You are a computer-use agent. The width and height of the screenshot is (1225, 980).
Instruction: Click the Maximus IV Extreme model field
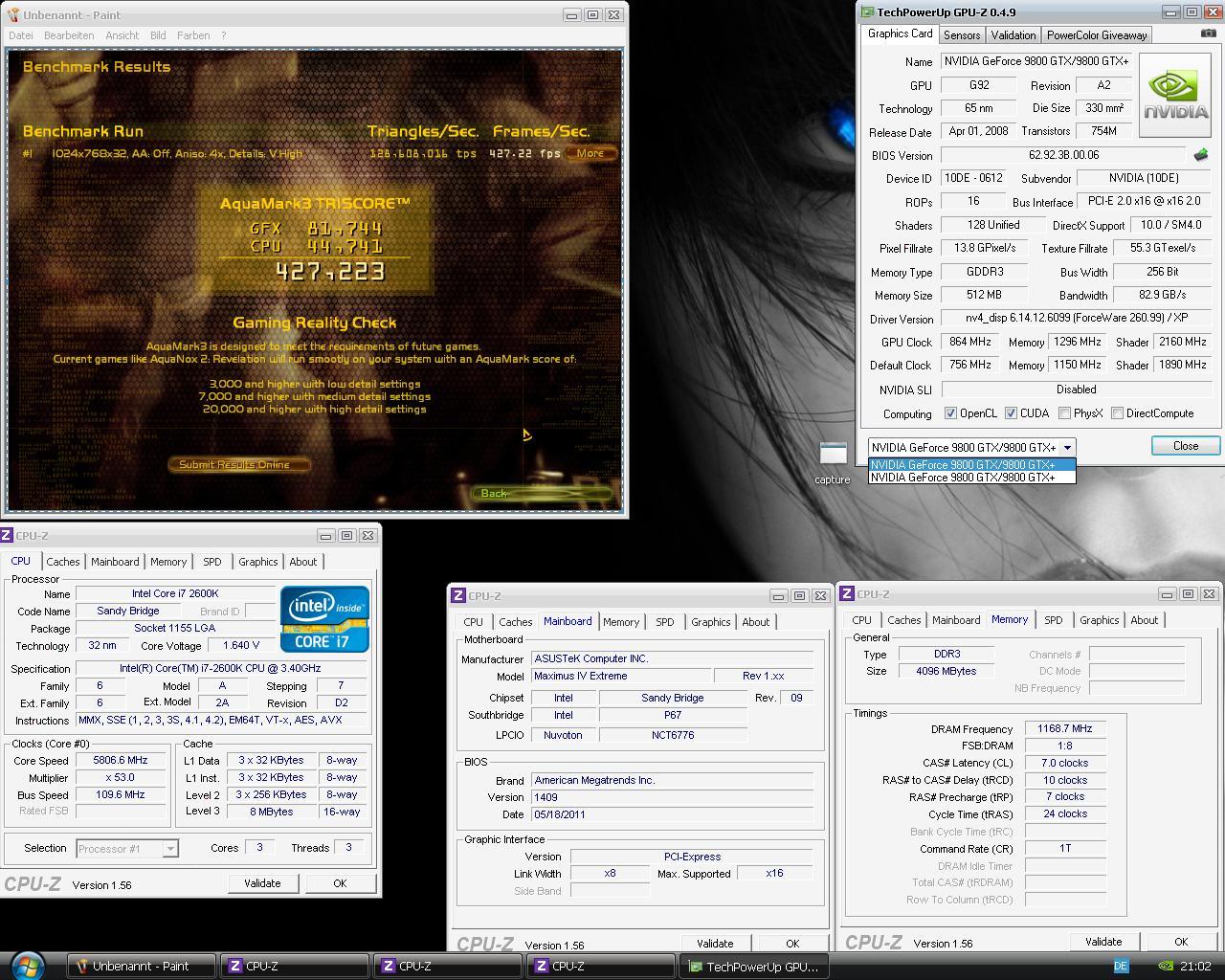(x=621, y=676)
